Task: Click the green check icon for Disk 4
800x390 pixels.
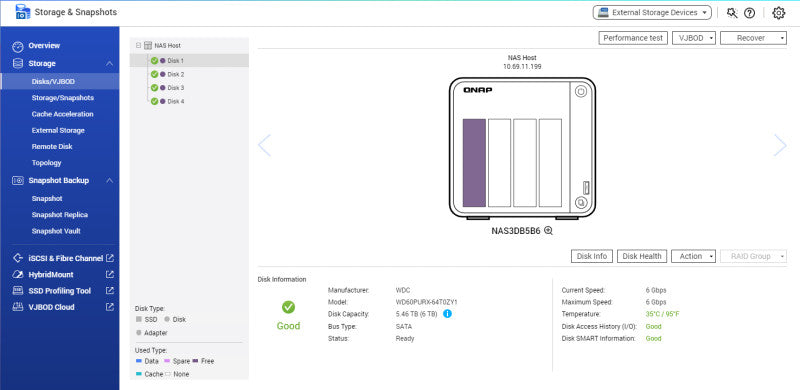Action: (154, 102)
